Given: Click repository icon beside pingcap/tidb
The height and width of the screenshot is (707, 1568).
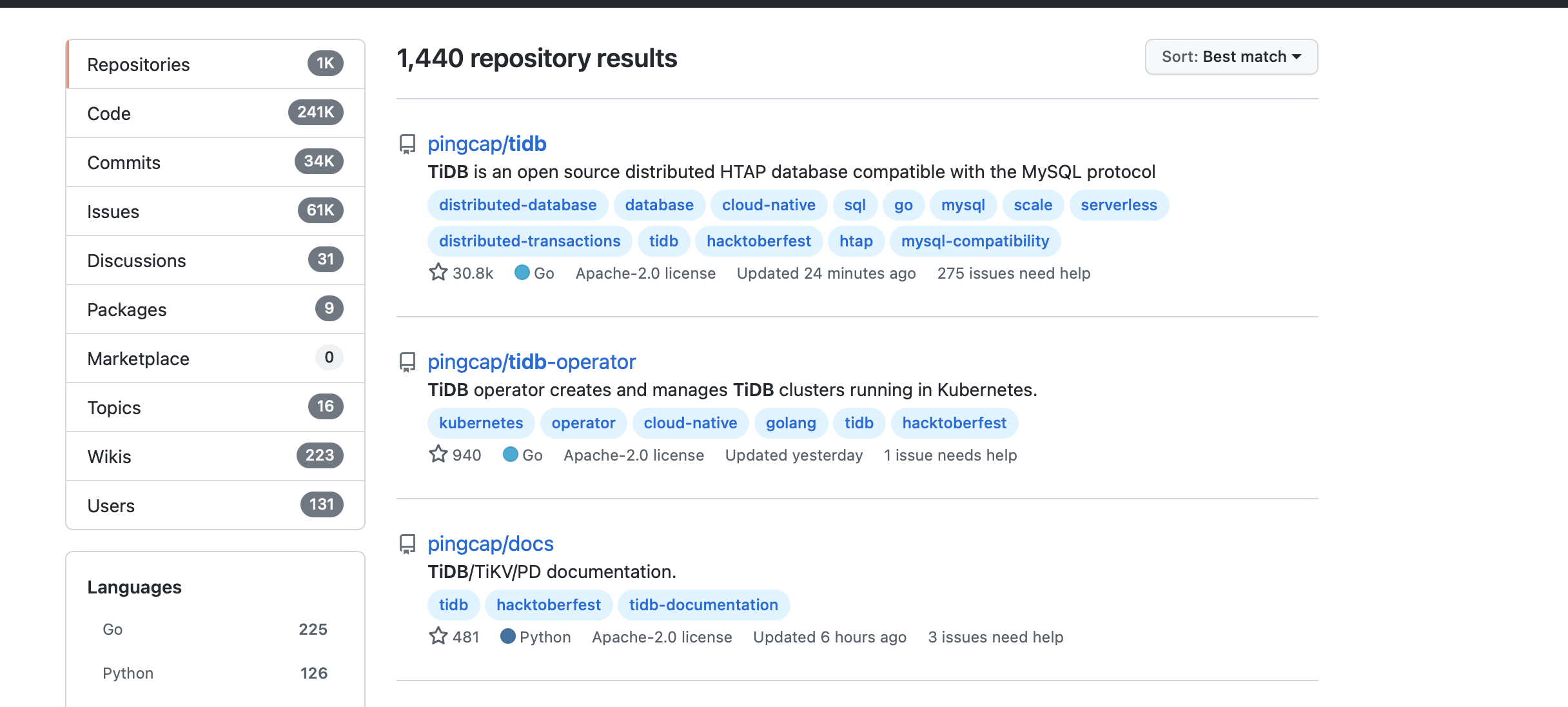Looking at the screenshot, I should tap(407, 144).
